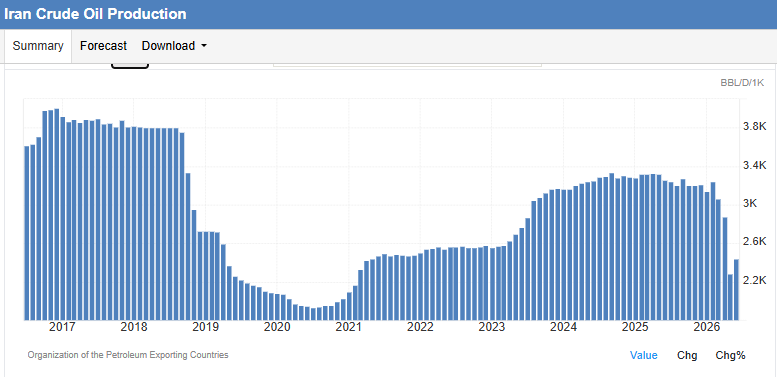Click the 2.2K y-axis label
Viewport: 777px width, 377px height.
[x=755, y=280]
